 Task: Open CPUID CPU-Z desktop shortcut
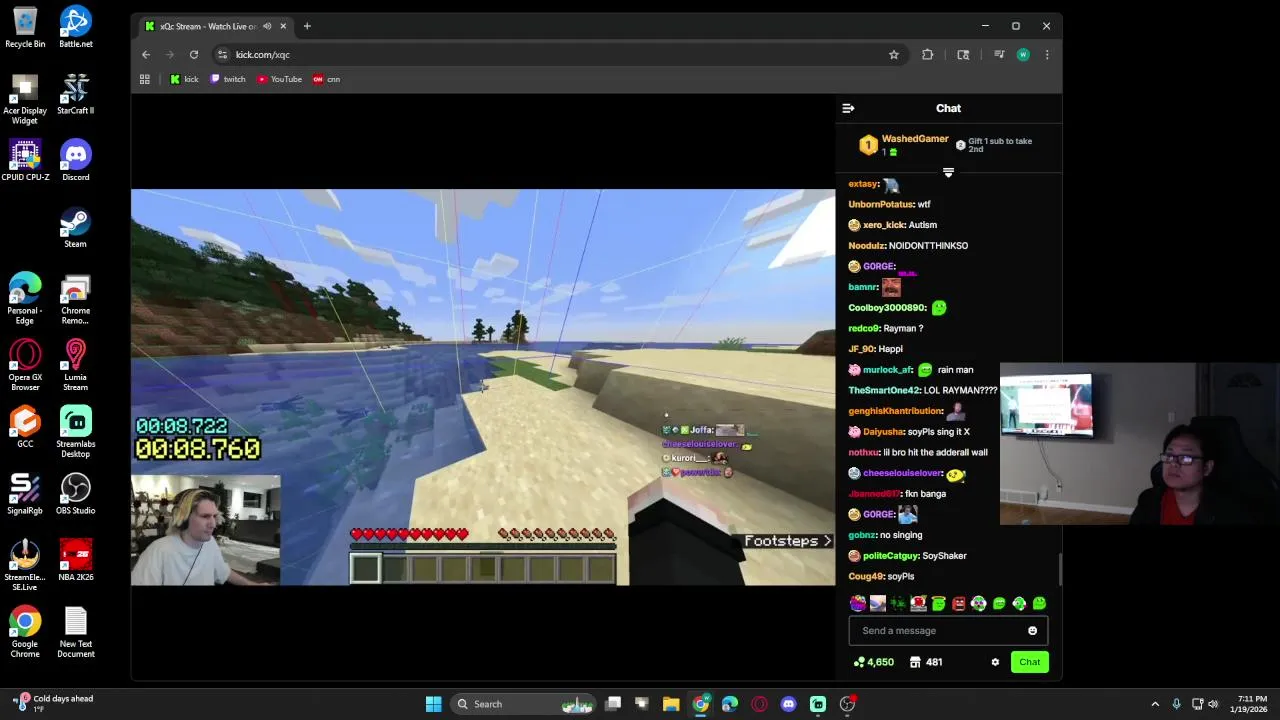point(25,161)
